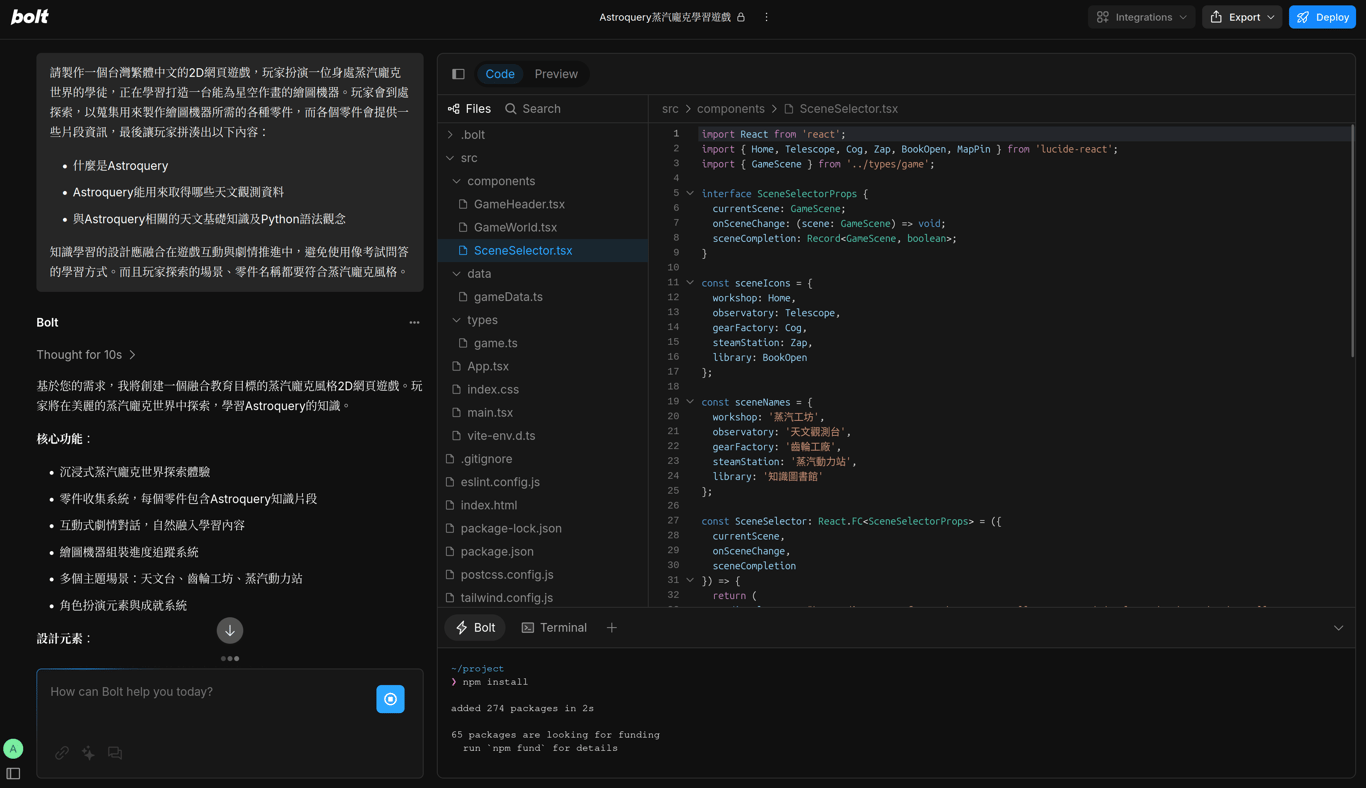Screen dimensions: 1366x788
Task: Open Bolt message options three dots
Action: [414, 323]
